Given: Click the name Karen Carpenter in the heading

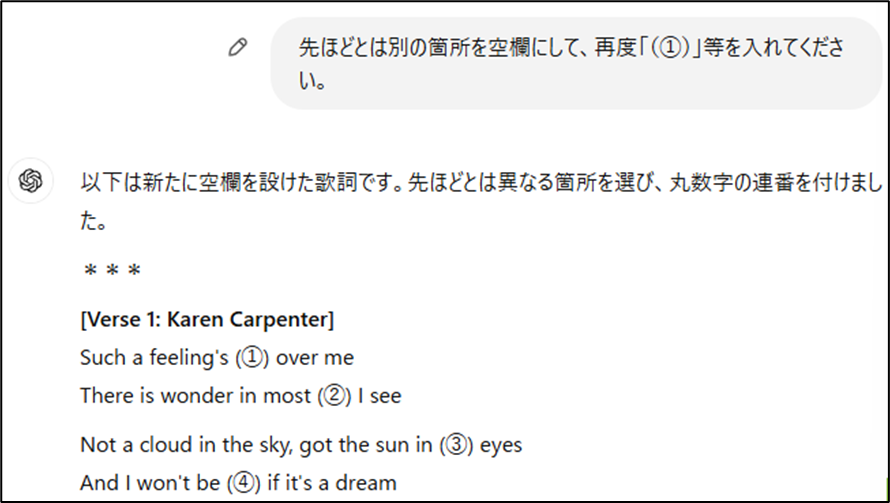Looking at the screenshot, I should click(247, 320).
